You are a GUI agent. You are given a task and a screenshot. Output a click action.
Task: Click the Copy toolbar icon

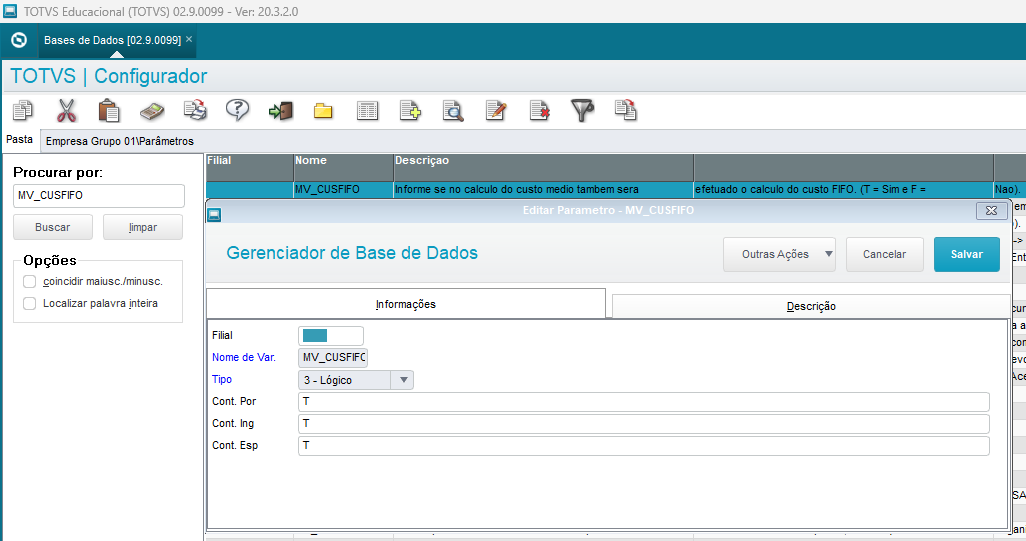point(23,111)
